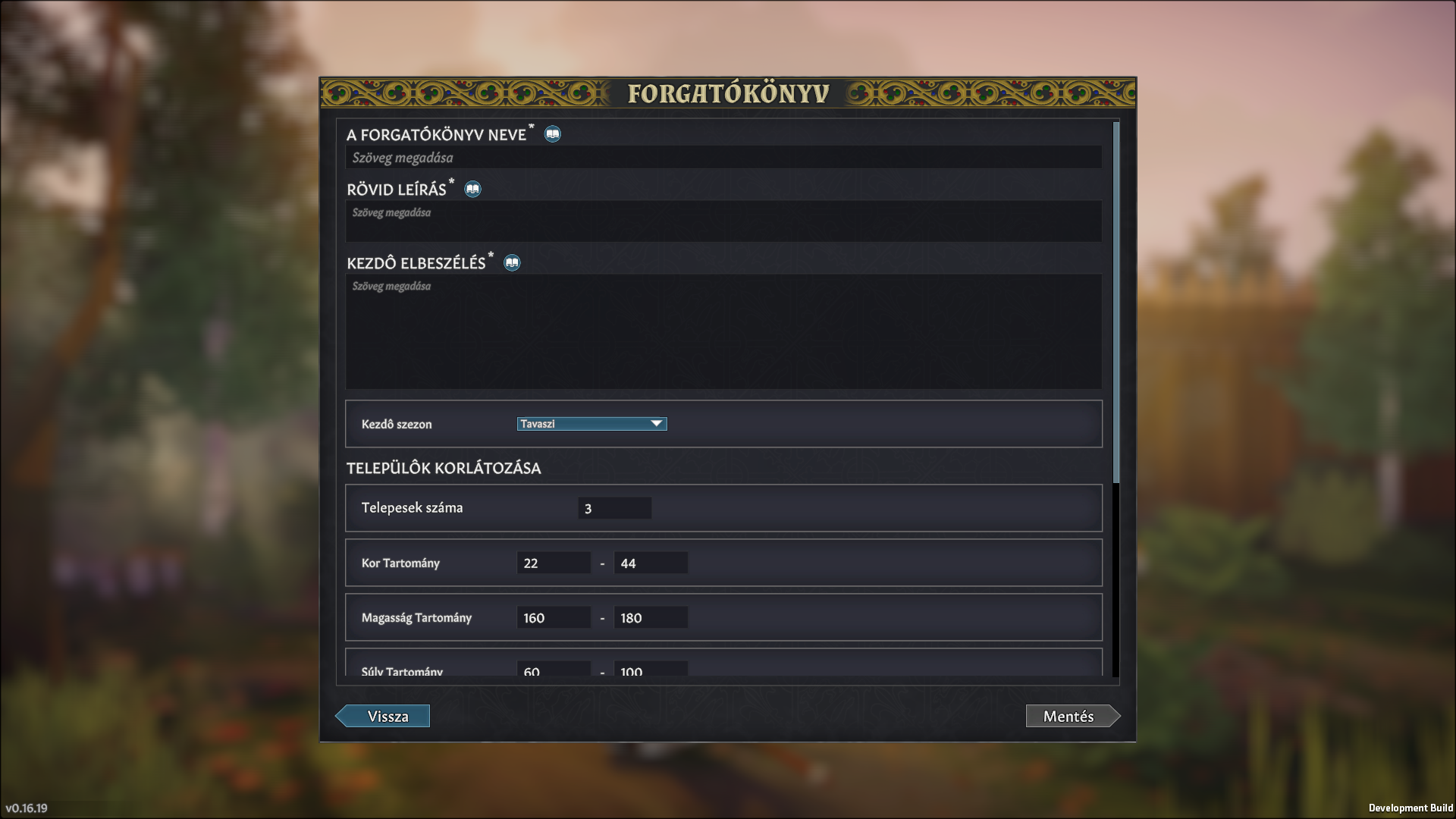Click the Vissza back button
1456x819 pixels.
[382, 716]
